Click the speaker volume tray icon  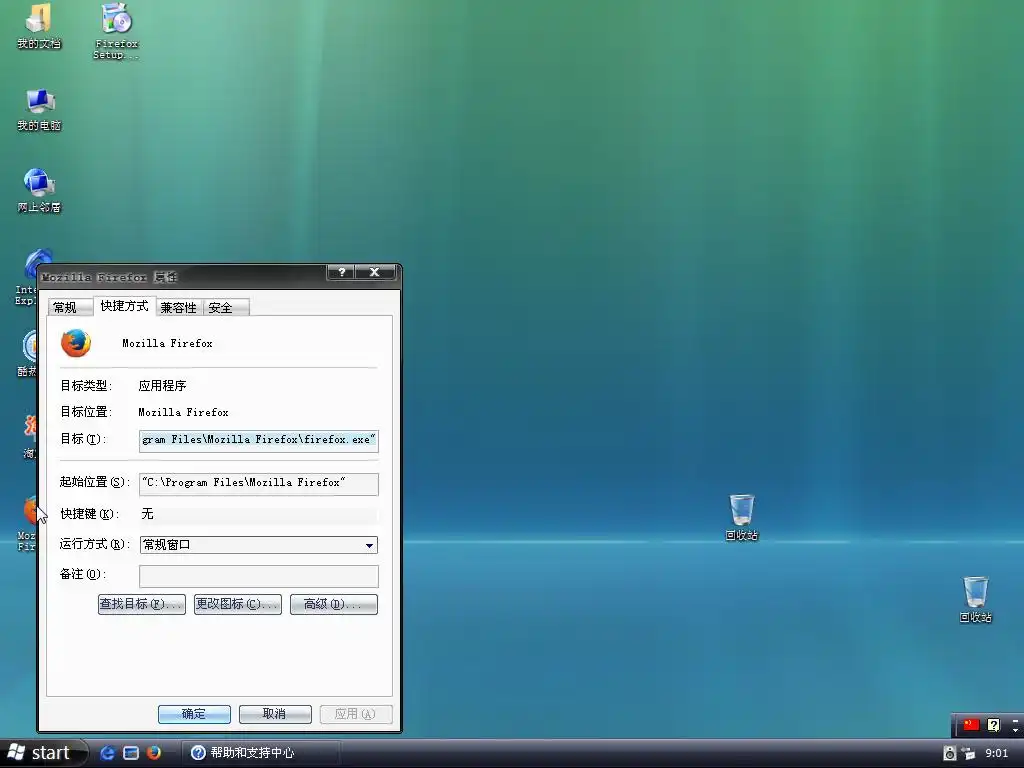tap(950, 753)
